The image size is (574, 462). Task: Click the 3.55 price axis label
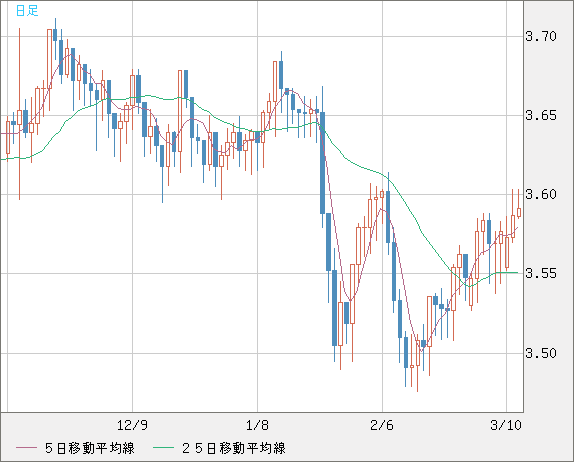click(x=541, y=273)
